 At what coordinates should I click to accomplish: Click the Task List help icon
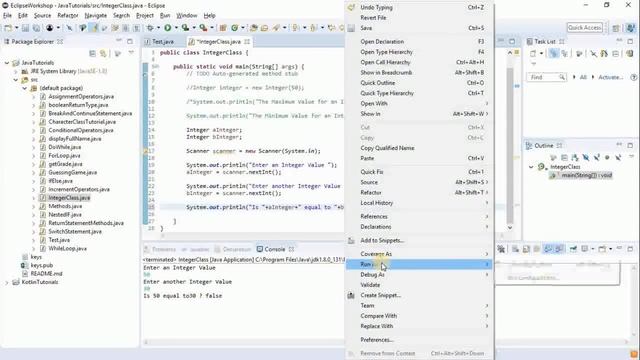(633, 77)
